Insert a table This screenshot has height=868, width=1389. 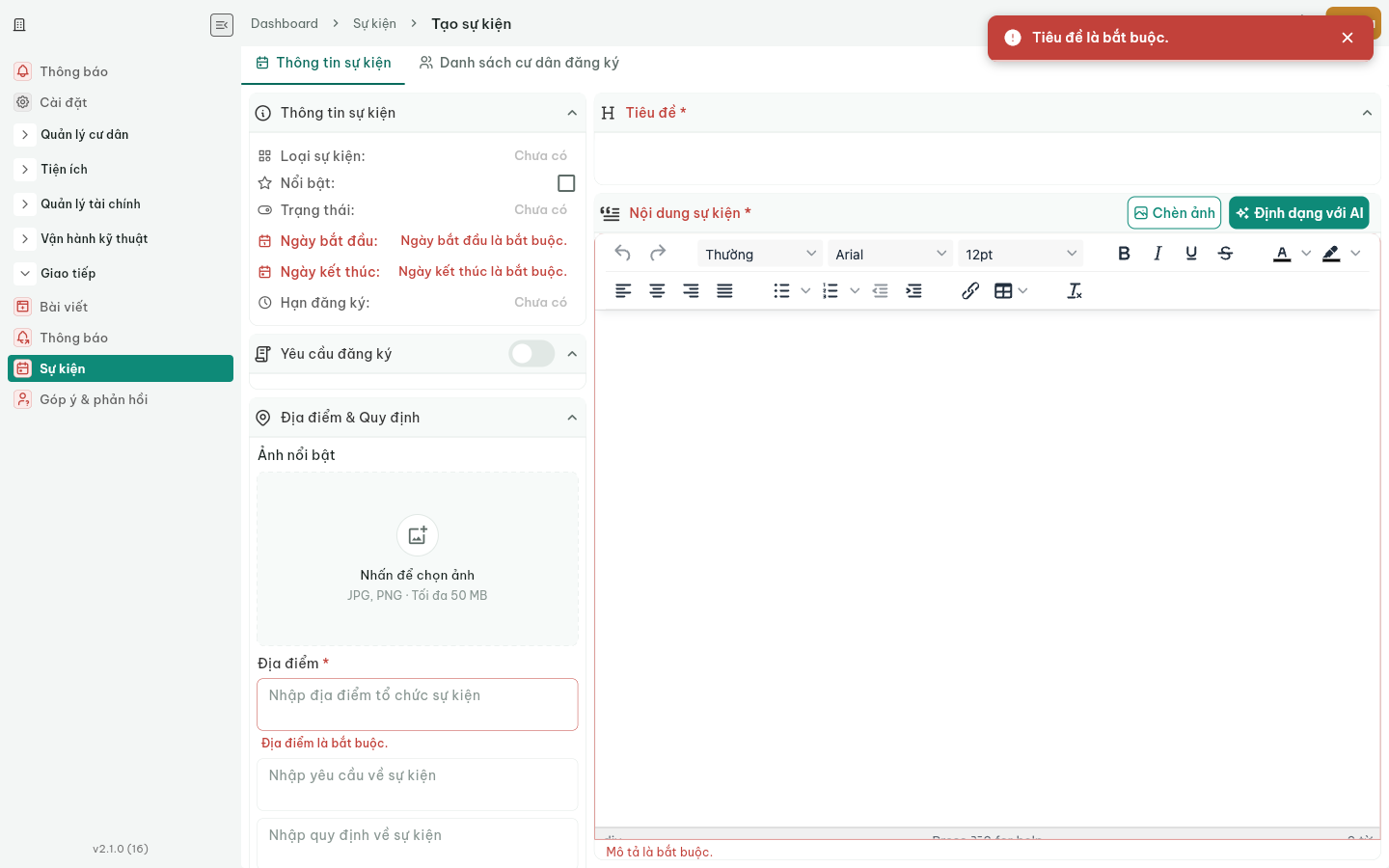click(1003, 290)
